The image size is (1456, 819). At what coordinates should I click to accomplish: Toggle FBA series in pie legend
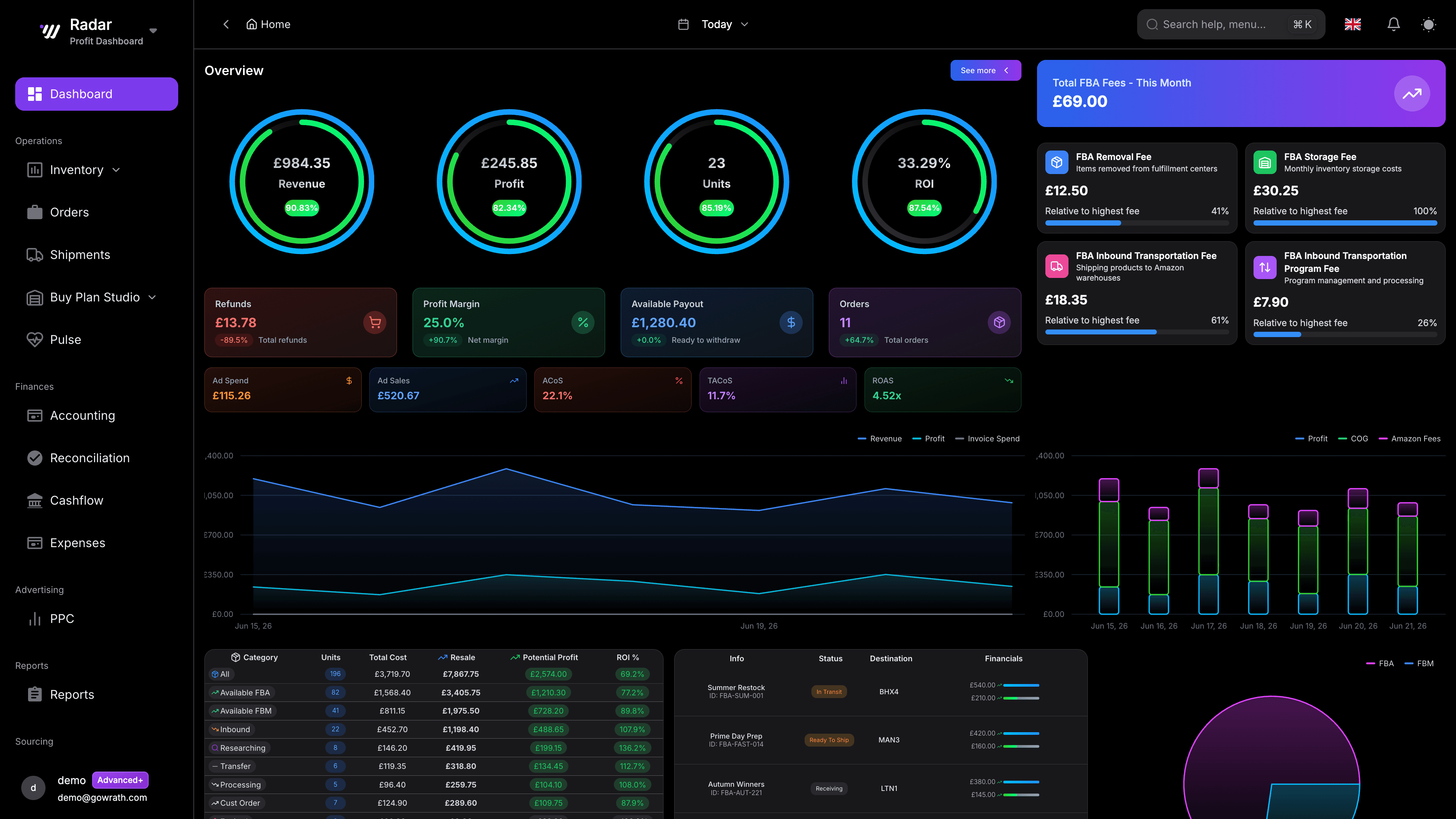pyautogui.click(x=1380, y=664)
